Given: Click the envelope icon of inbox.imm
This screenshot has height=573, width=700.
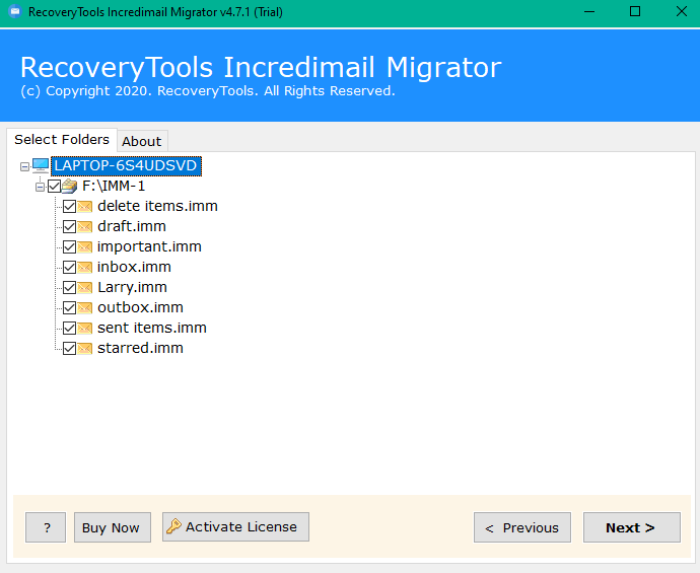Looking at the screenshot, I should click(x=84, y=267).
